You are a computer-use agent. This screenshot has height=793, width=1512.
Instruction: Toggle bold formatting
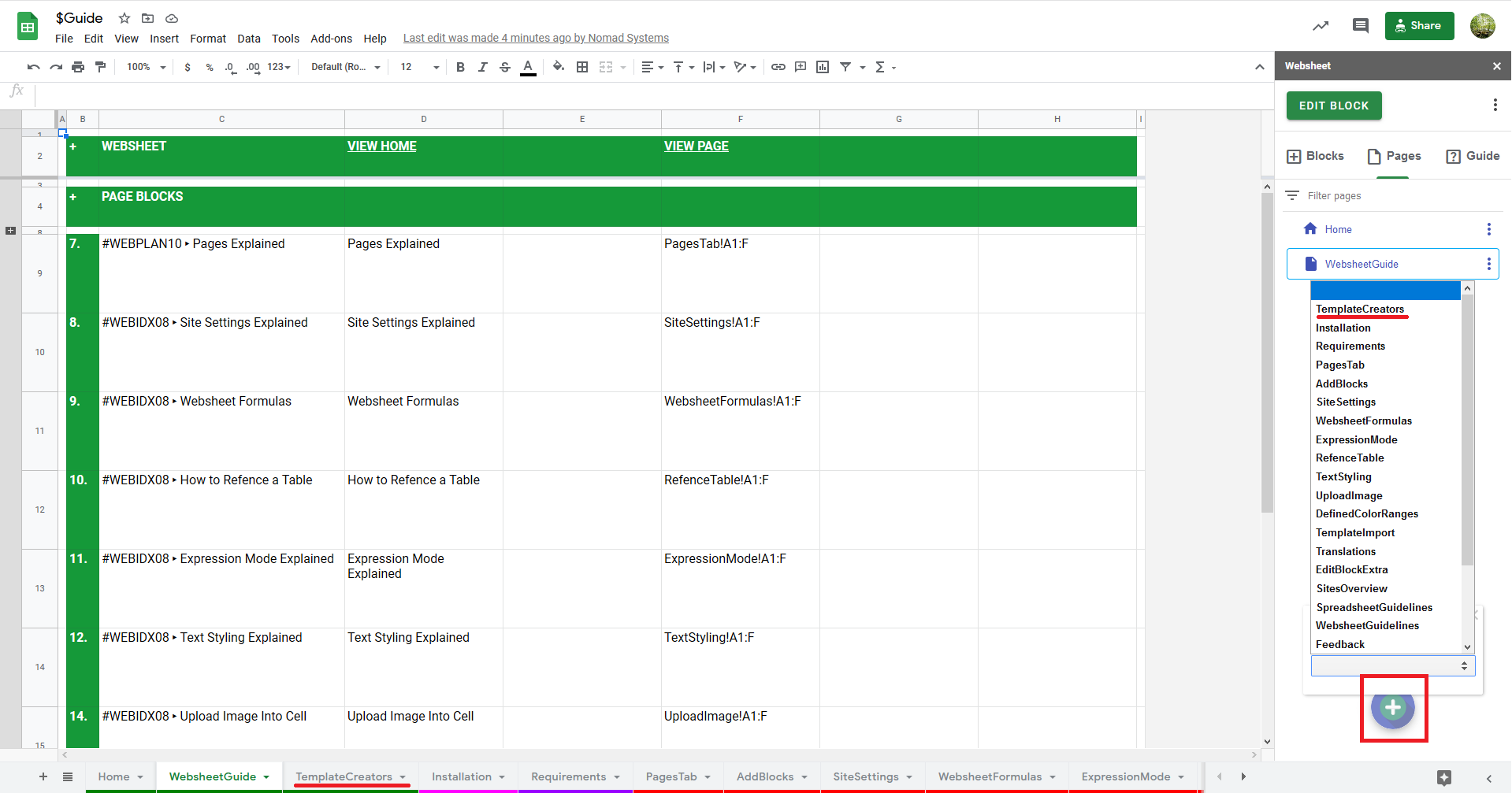(x=460, y=67)
